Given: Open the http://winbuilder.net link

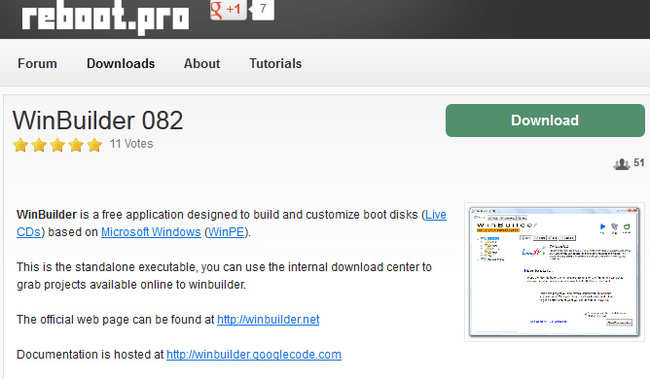Looking at the screenshot, I should click(x=268, y=319).
